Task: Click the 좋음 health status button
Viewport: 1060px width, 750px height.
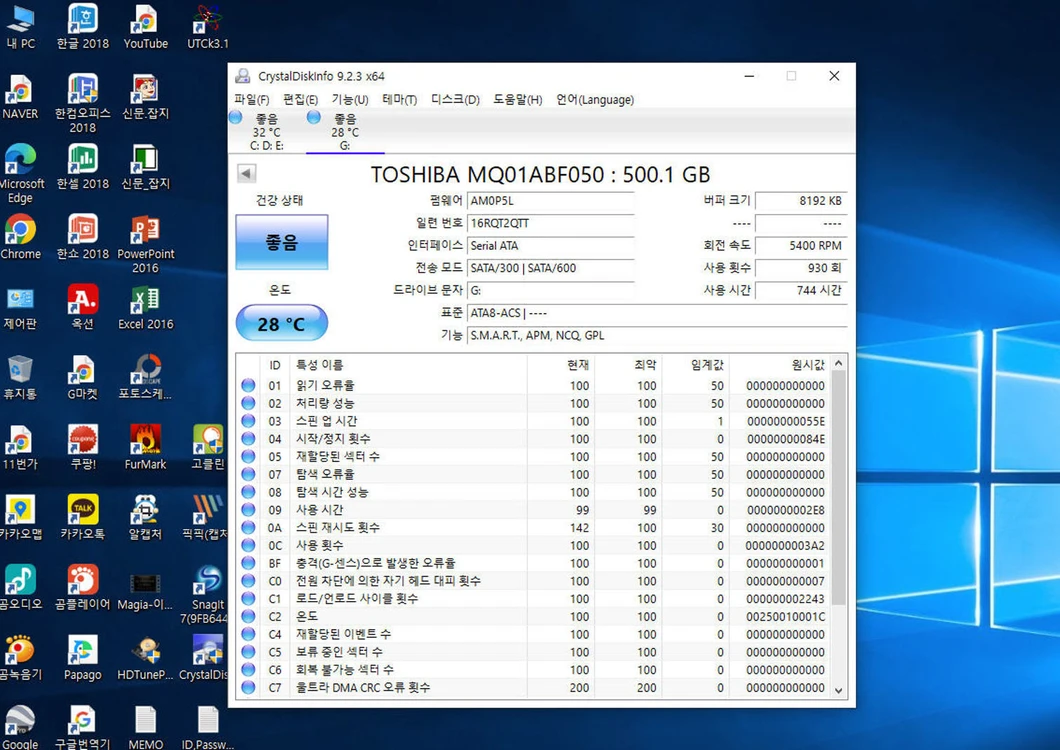Action: 282,242
